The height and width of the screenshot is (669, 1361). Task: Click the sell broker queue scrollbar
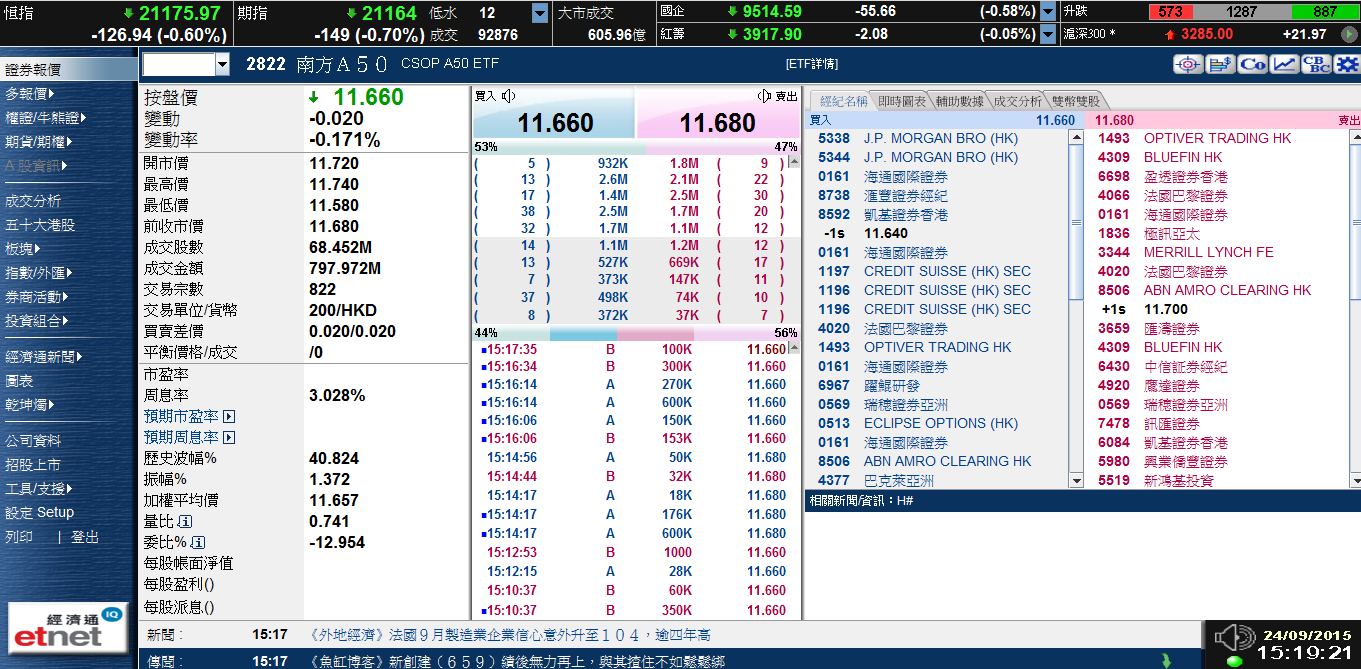coord(1354,310)
